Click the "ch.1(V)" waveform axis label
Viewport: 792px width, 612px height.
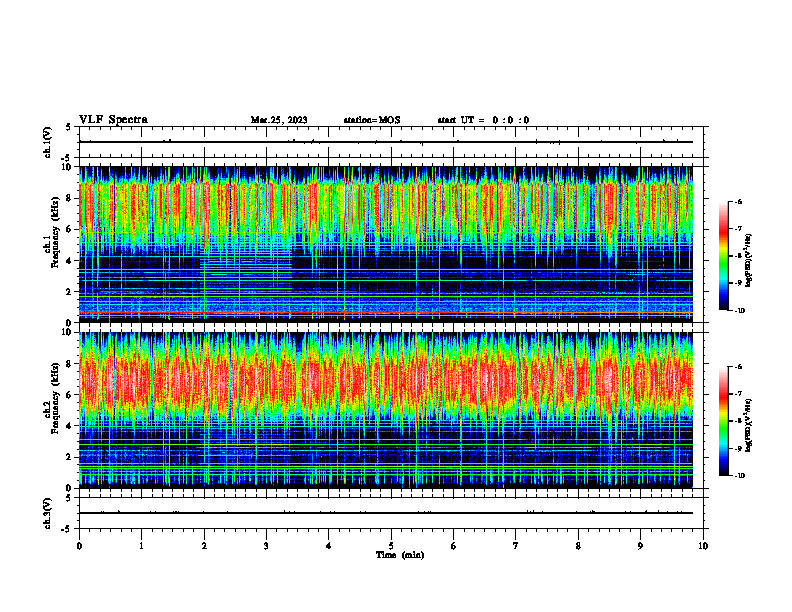coord(48,142)
